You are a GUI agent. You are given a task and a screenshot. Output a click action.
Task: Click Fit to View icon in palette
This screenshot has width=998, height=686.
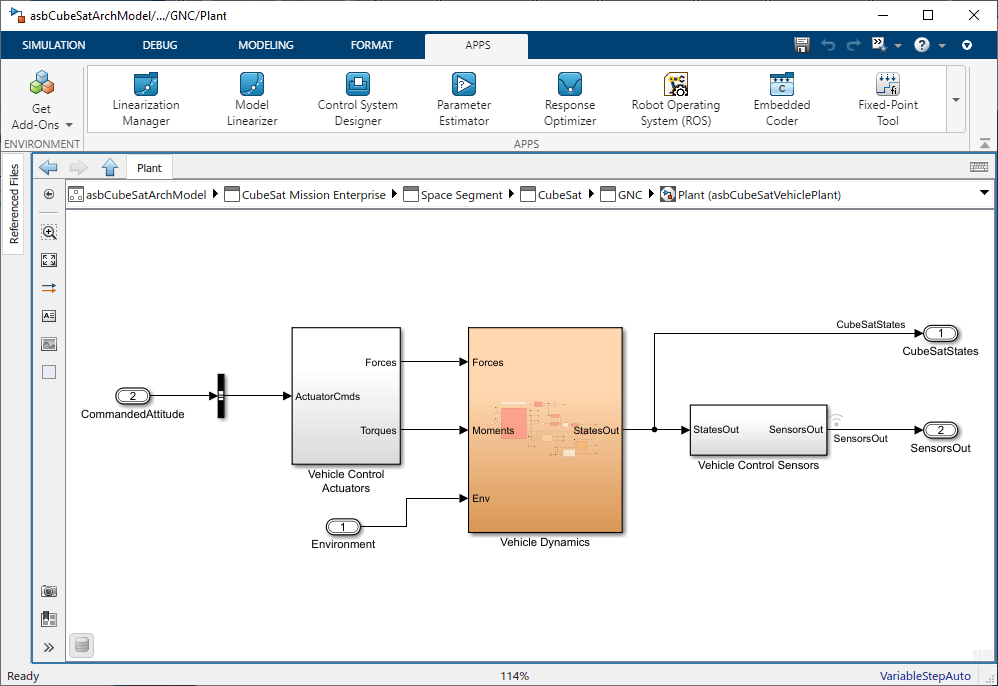[x=49, y=260]
